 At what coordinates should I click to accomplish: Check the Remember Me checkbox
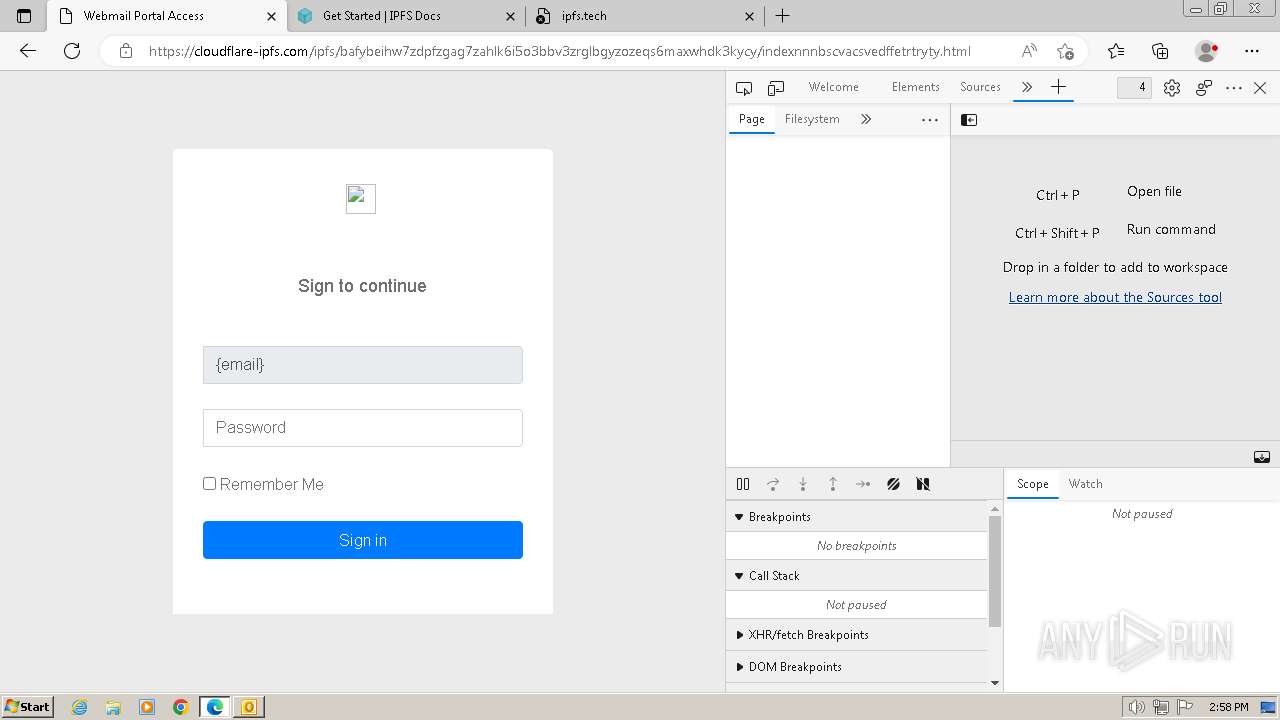pyautogui.click(x=210, y=484)
